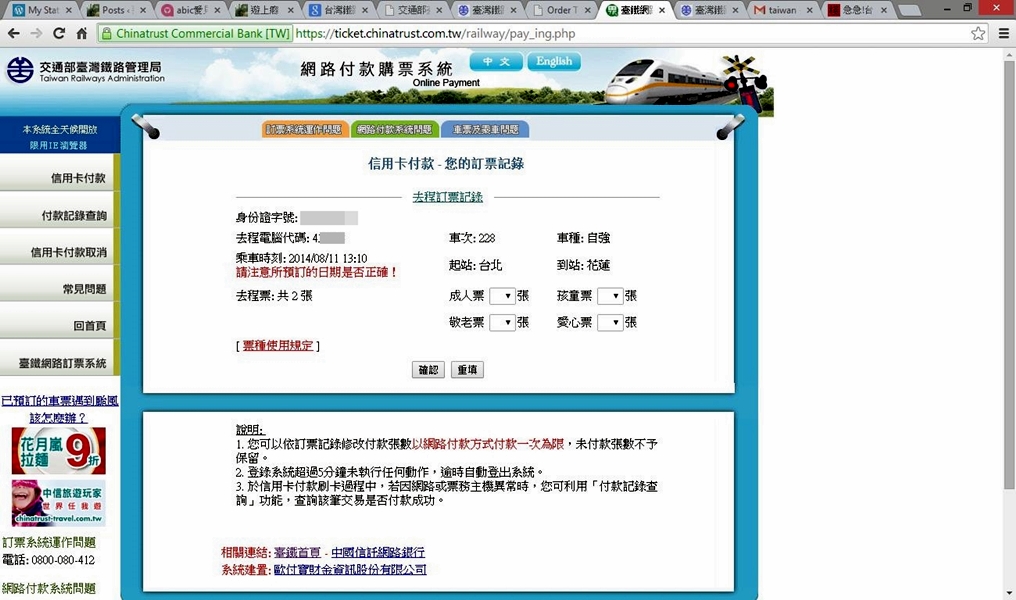
Task: Click the browser forward arrow
Action: (x=37, y=33)
